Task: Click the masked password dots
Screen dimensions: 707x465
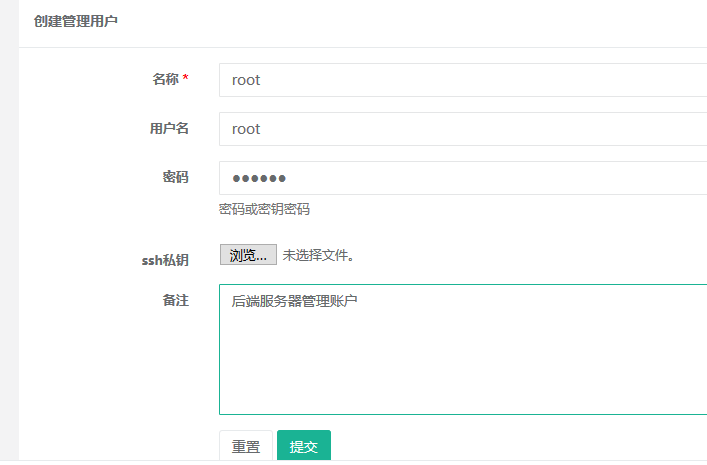Action: 259,178
